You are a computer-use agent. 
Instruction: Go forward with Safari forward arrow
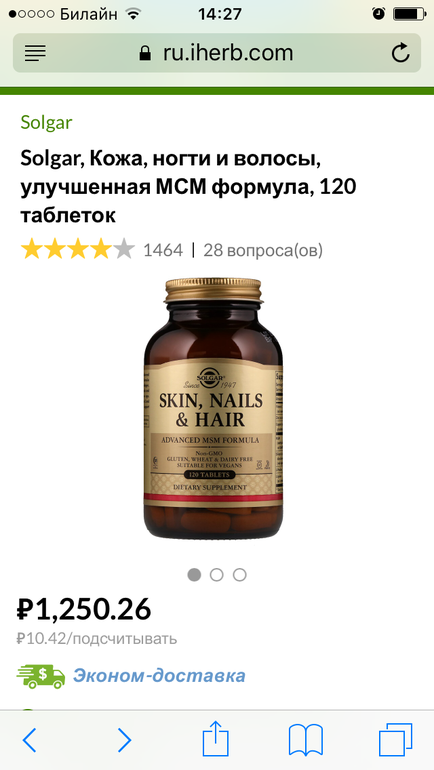[125, 740]
